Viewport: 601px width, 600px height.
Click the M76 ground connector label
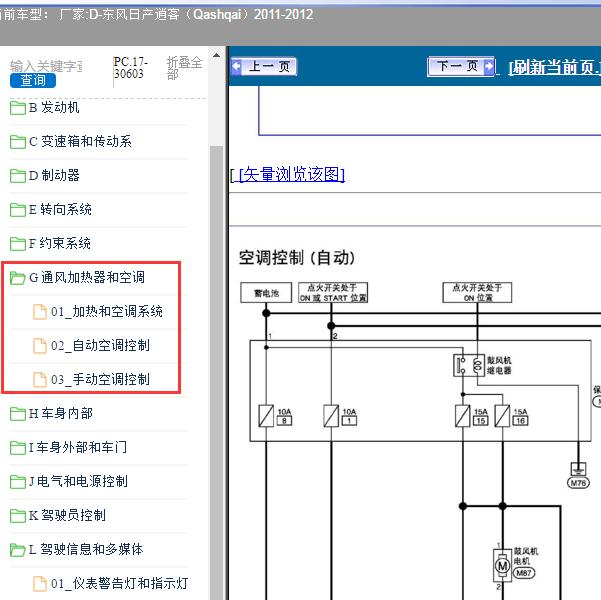[x=578, y=483]
